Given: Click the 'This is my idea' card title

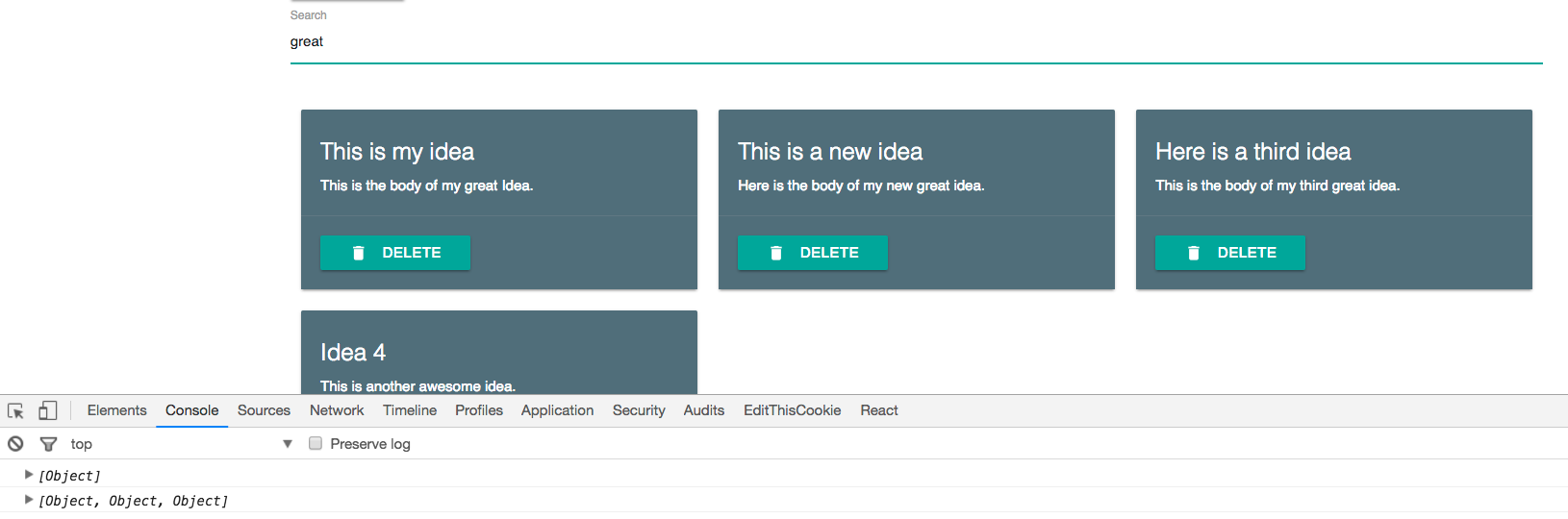Looking at the screenshot, I should 397,152.
